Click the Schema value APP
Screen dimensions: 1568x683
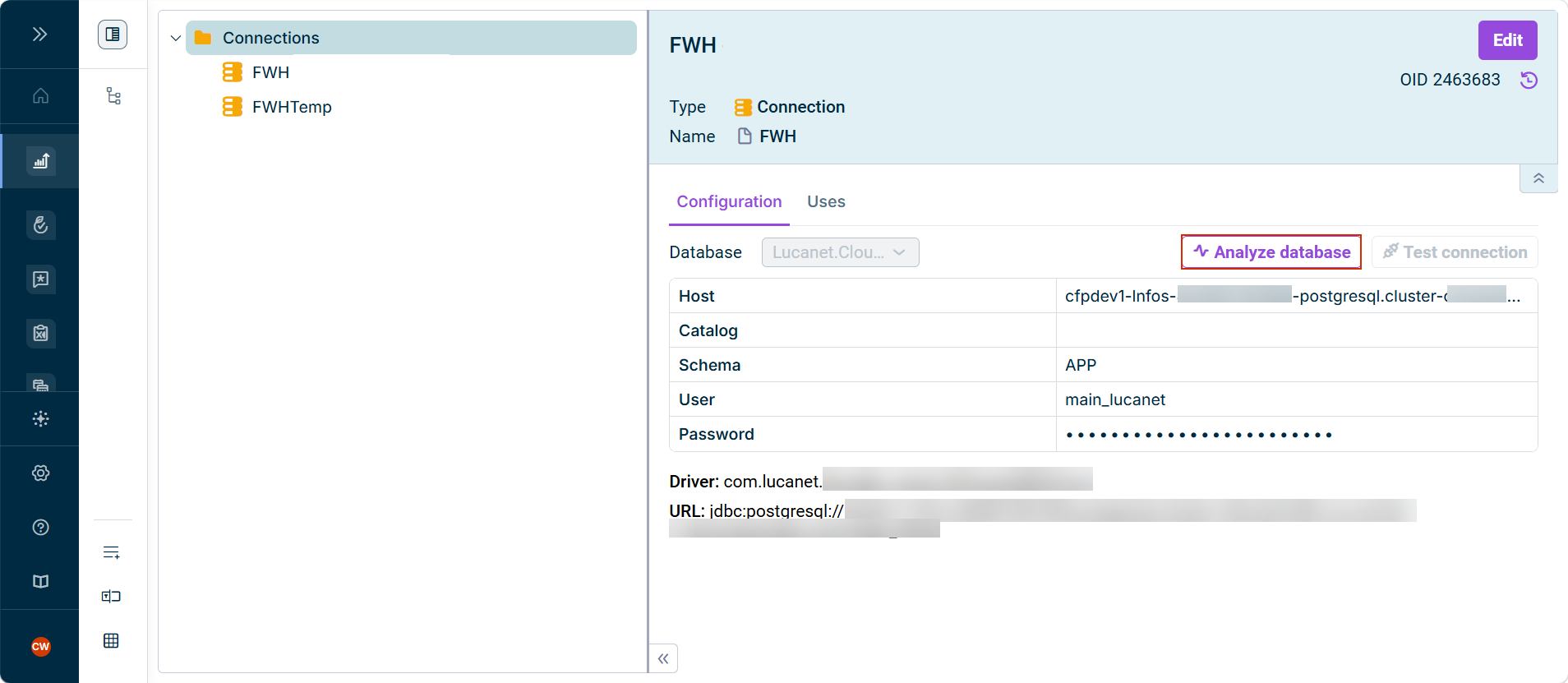coord(1081,365)
